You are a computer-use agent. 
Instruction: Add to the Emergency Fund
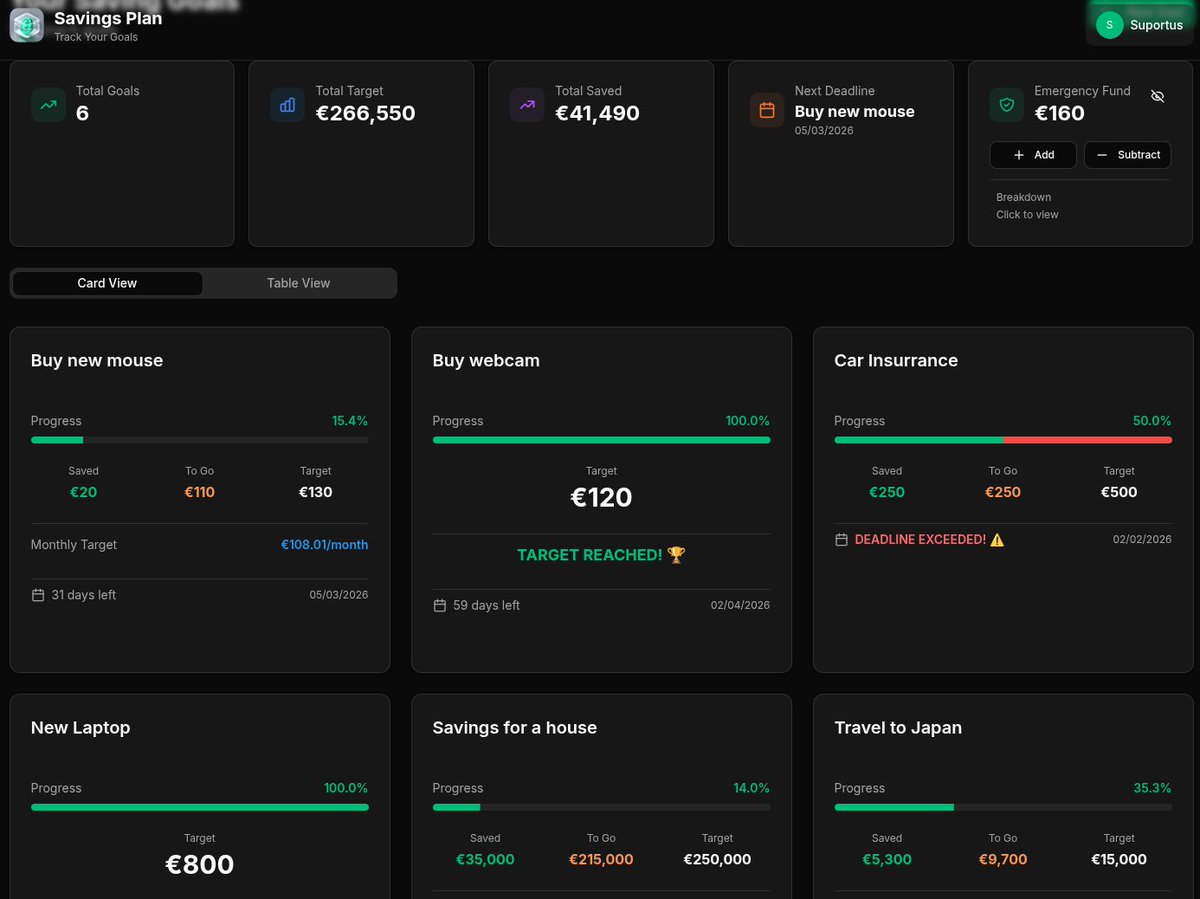coord(1033,155)
